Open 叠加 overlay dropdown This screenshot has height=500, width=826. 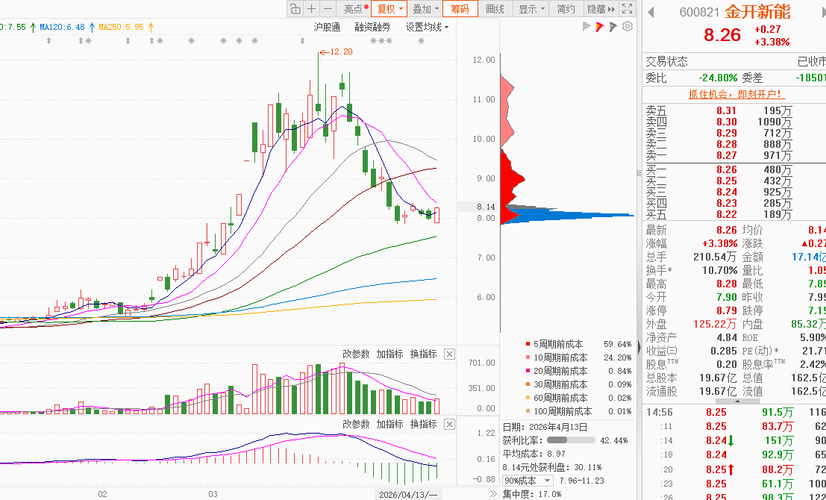click(425, 9)
